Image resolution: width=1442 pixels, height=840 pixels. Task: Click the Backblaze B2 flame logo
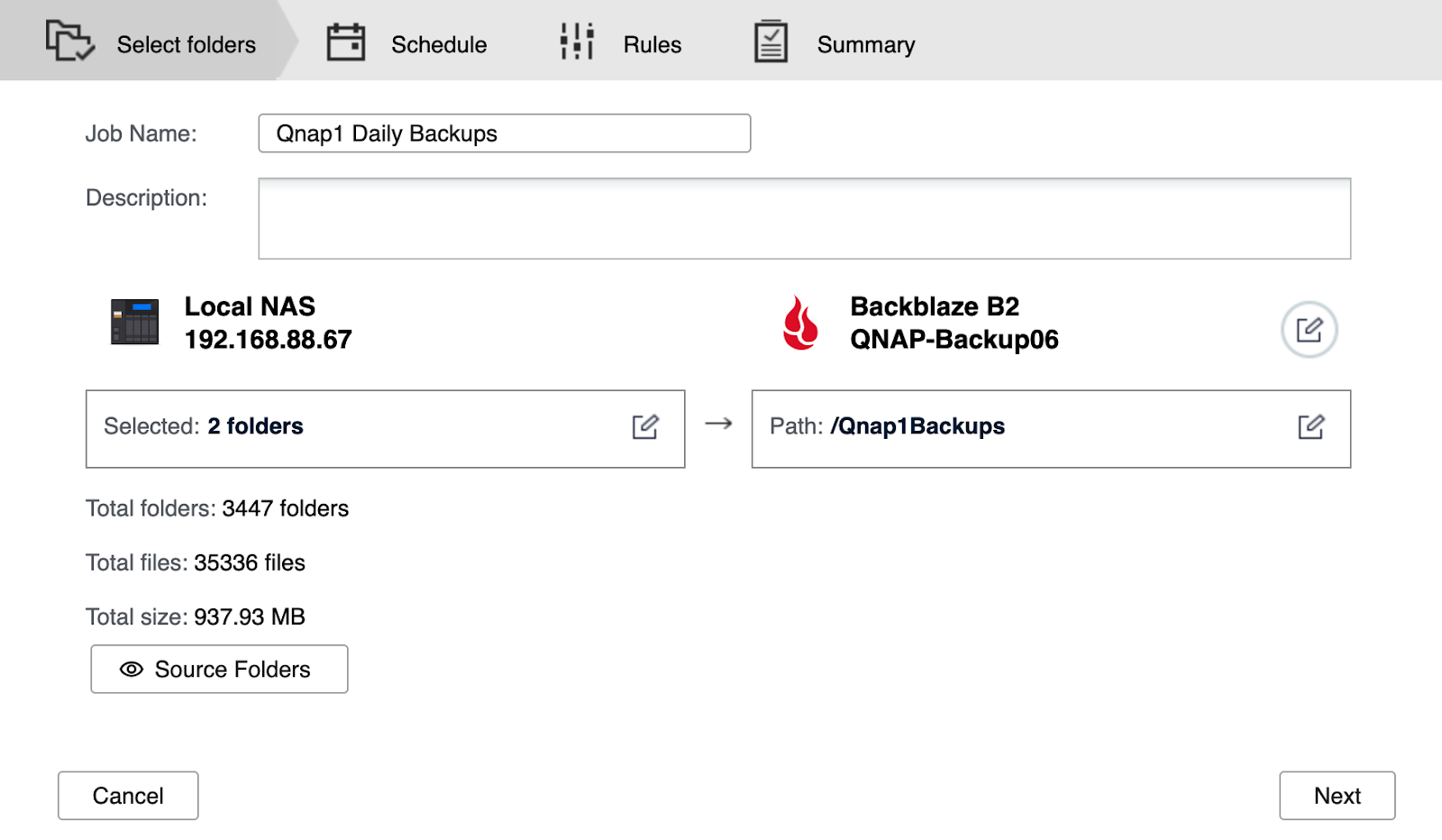coord(800,323)
